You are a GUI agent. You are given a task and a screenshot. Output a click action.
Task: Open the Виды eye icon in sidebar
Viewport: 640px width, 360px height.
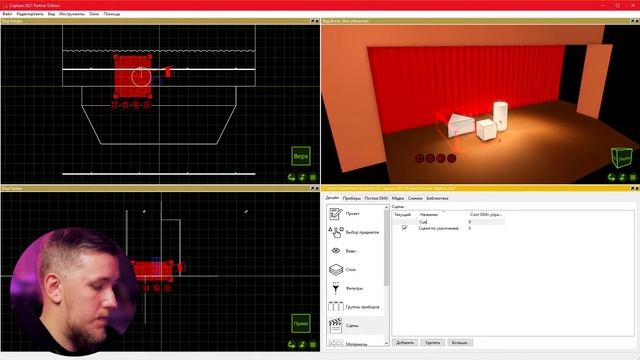336,251
